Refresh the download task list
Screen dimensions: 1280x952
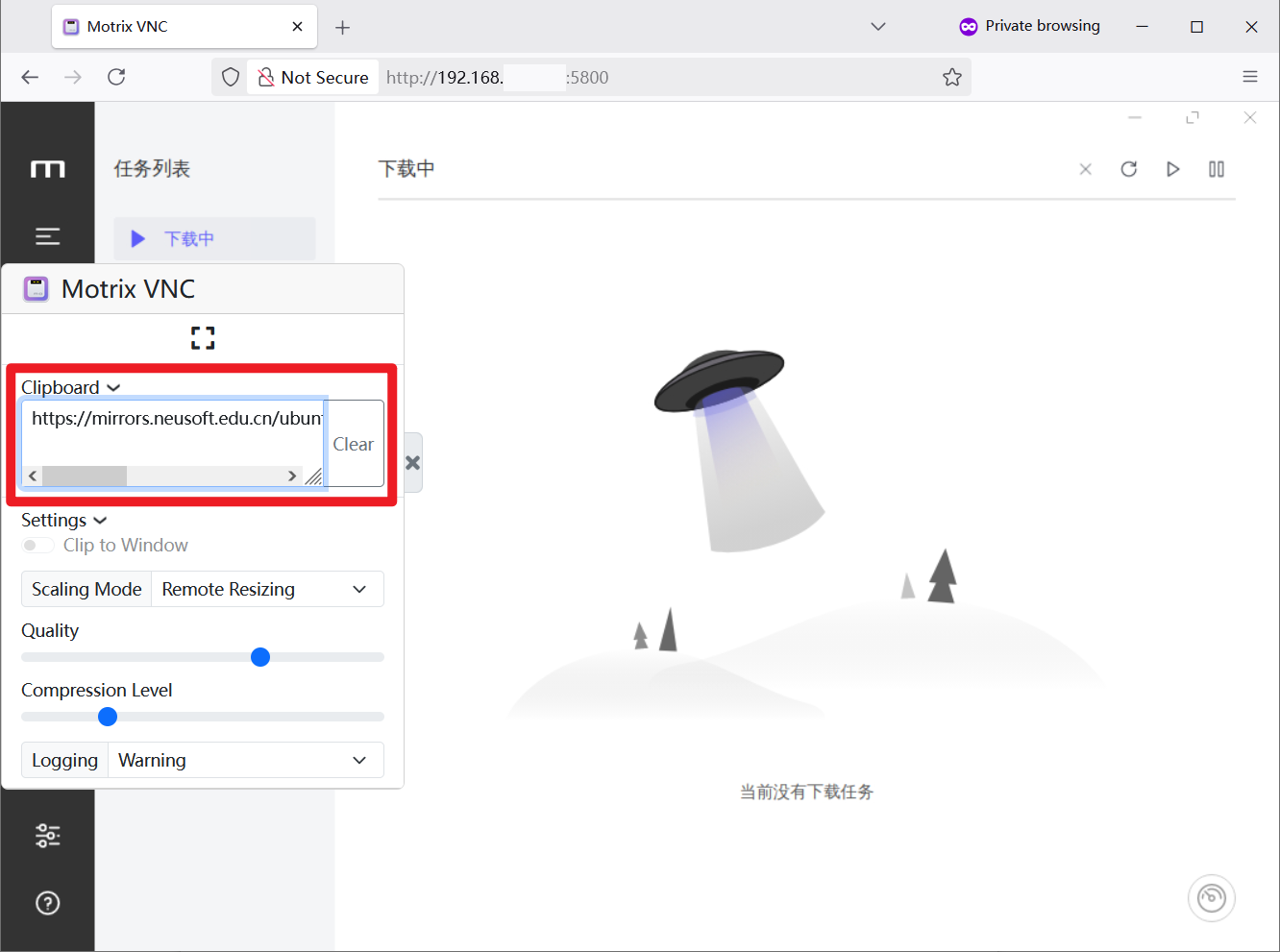[x=1129, y=169]
